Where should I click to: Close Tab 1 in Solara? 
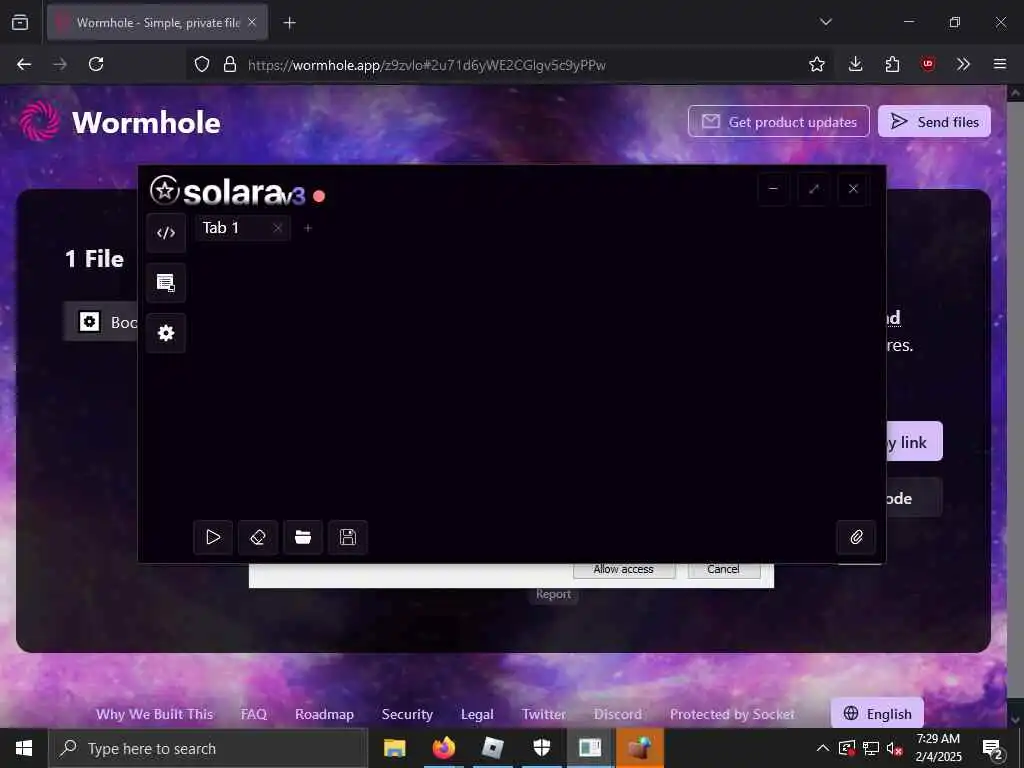278,228
